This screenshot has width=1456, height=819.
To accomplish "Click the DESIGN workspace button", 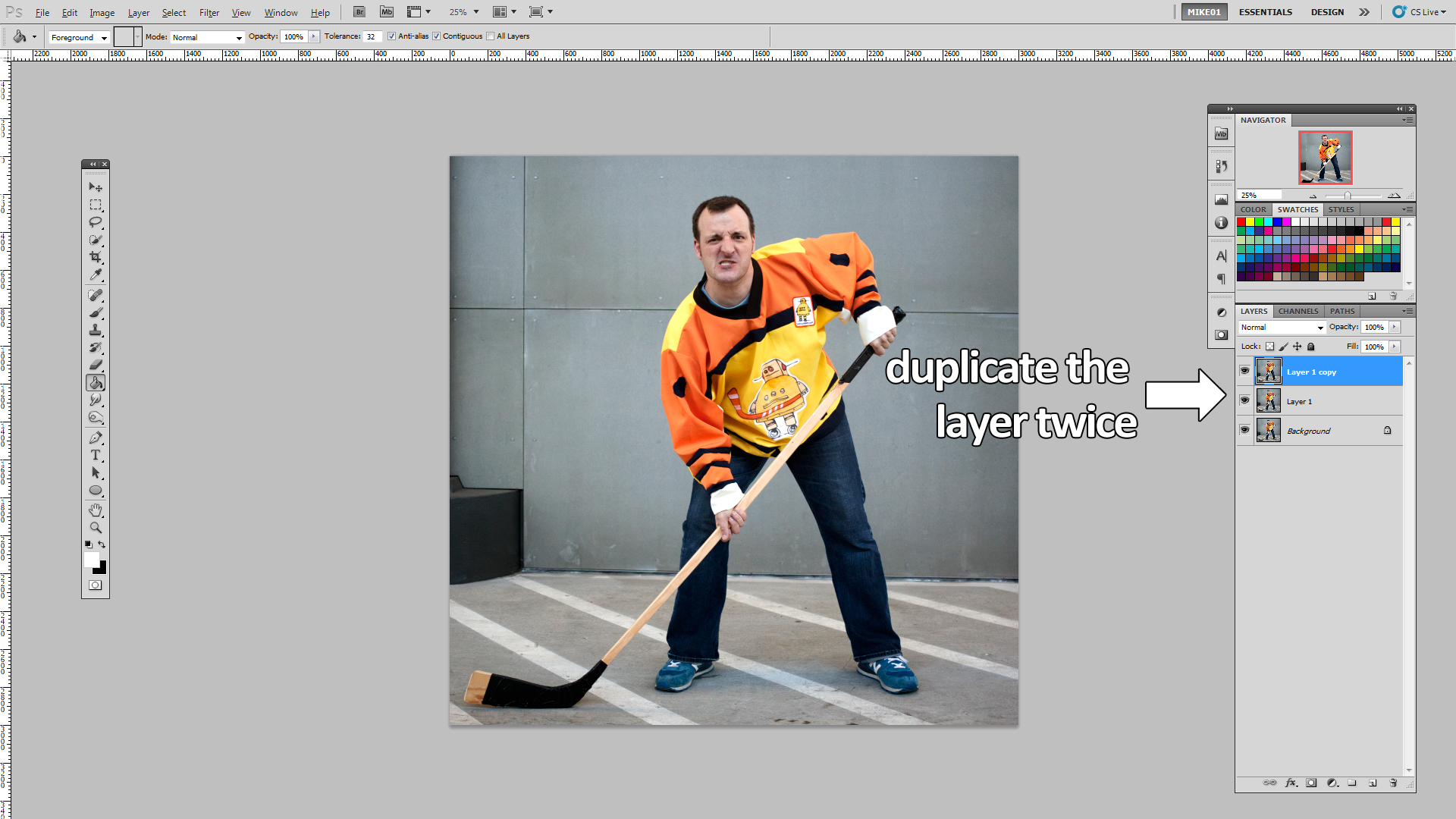I will pos(1327,12).
